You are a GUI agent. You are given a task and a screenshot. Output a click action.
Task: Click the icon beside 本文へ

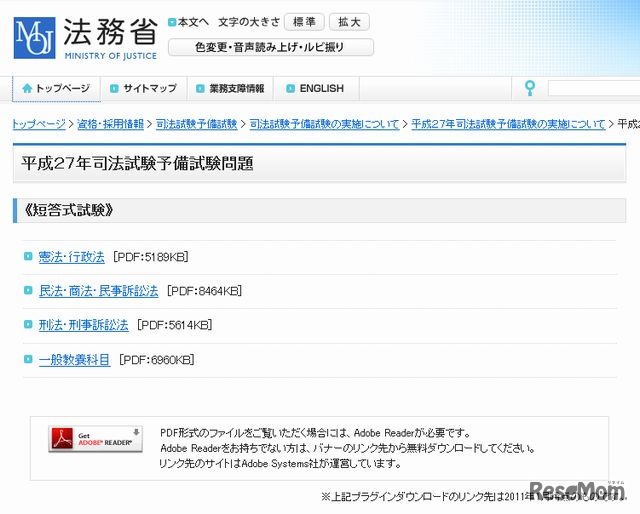click(172, 22)
